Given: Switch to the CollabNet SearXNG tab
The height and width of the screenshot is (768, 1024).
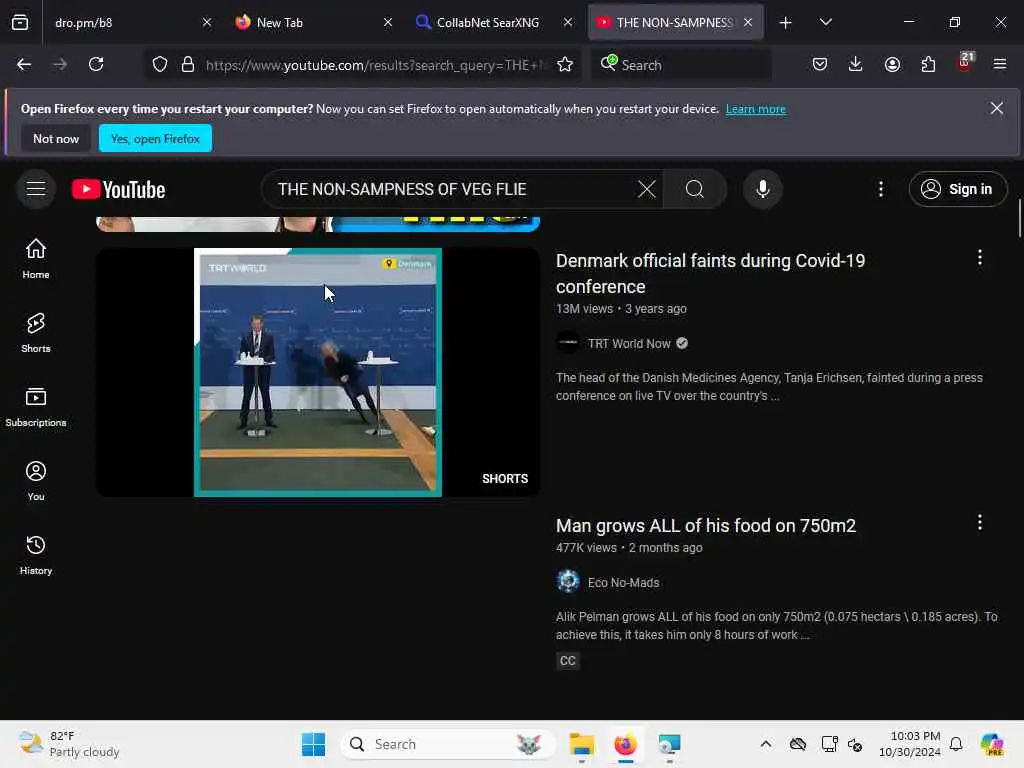Looking at the screenshot, I should [488, 23].
